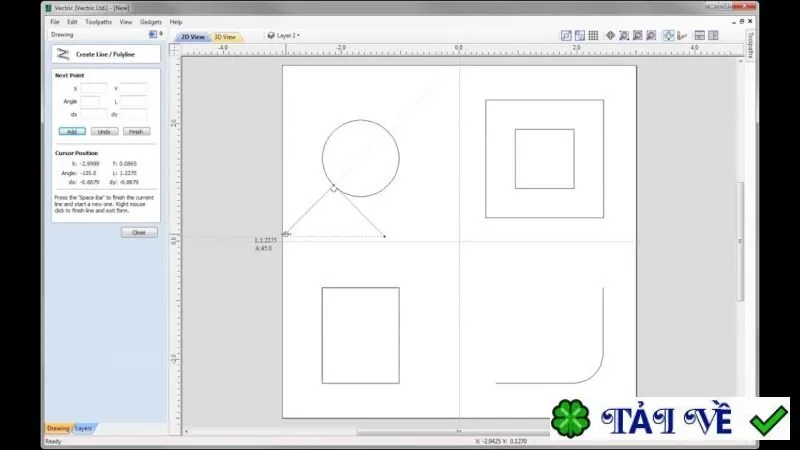Click the Finish button
This screenshot has width=800, height=450.
[136, 132]
